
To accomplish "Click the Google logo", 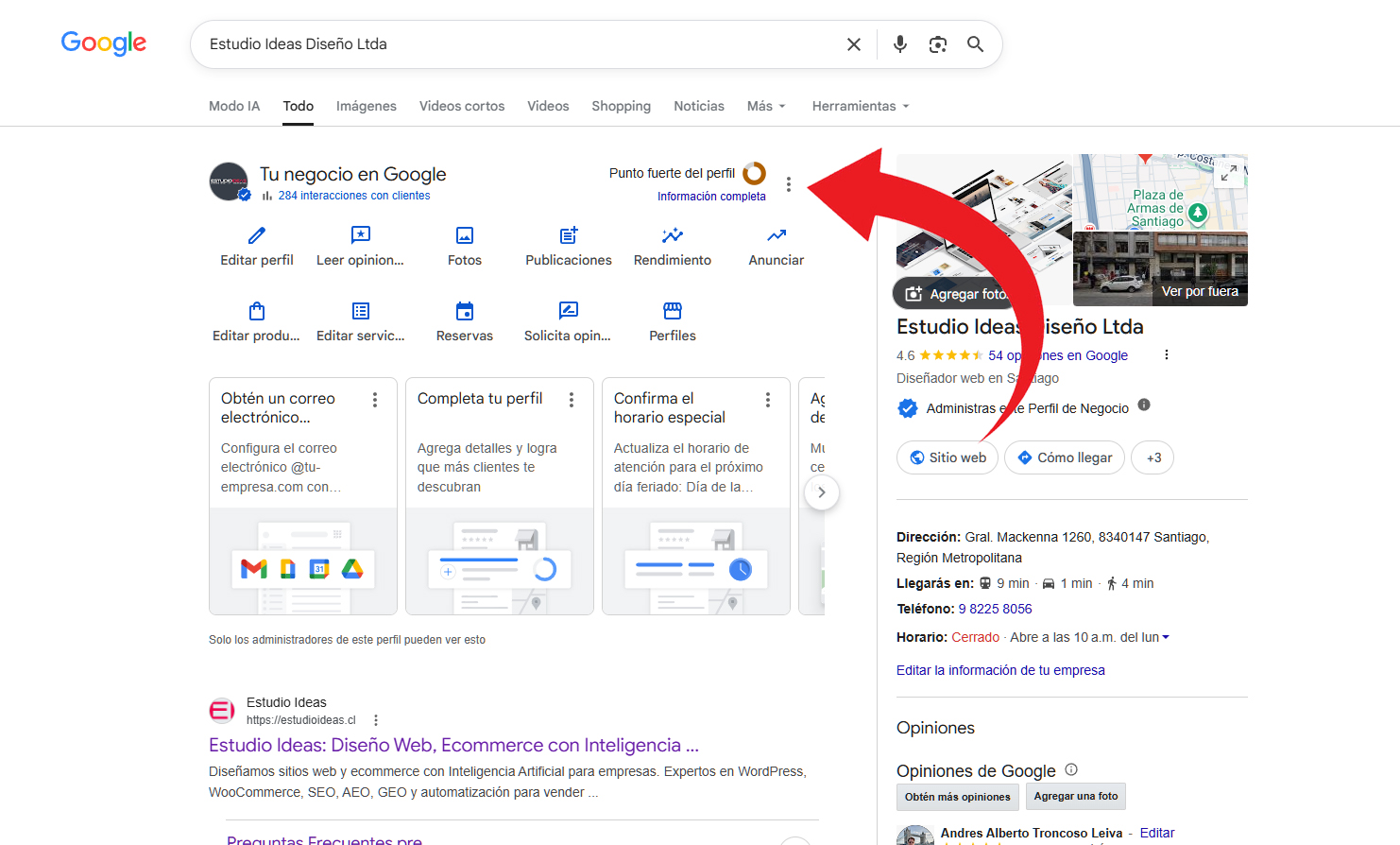I will (x=104, y=43).
